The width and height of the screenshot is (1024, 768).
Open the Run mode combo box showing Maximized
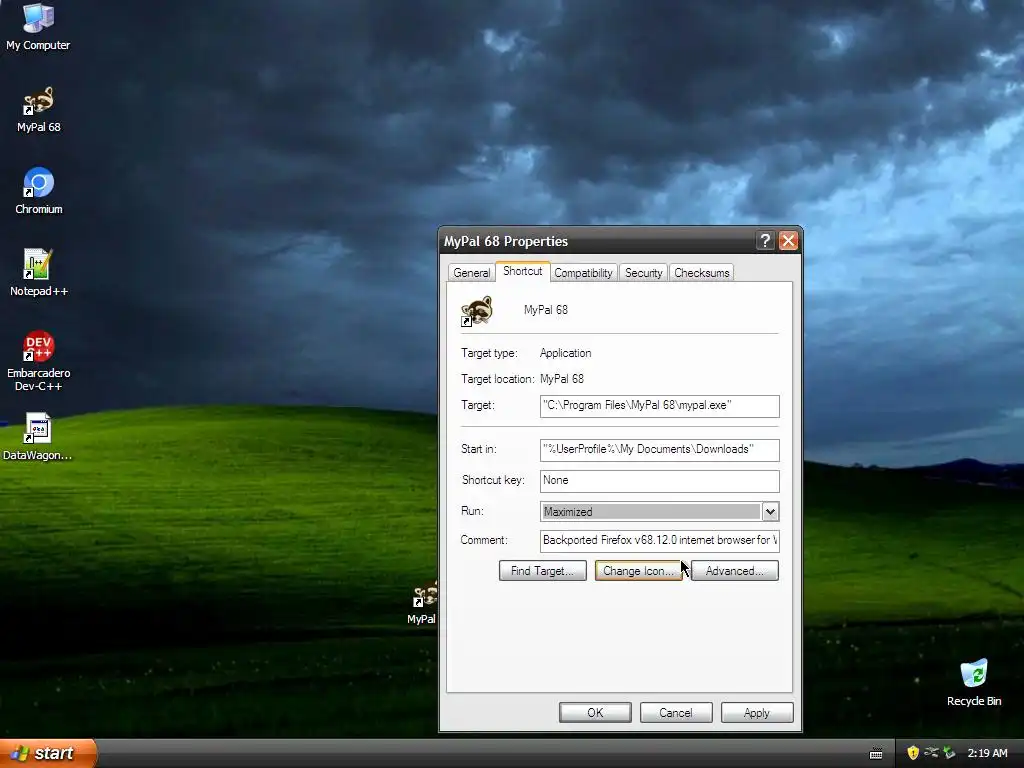[x=660, y=511]
